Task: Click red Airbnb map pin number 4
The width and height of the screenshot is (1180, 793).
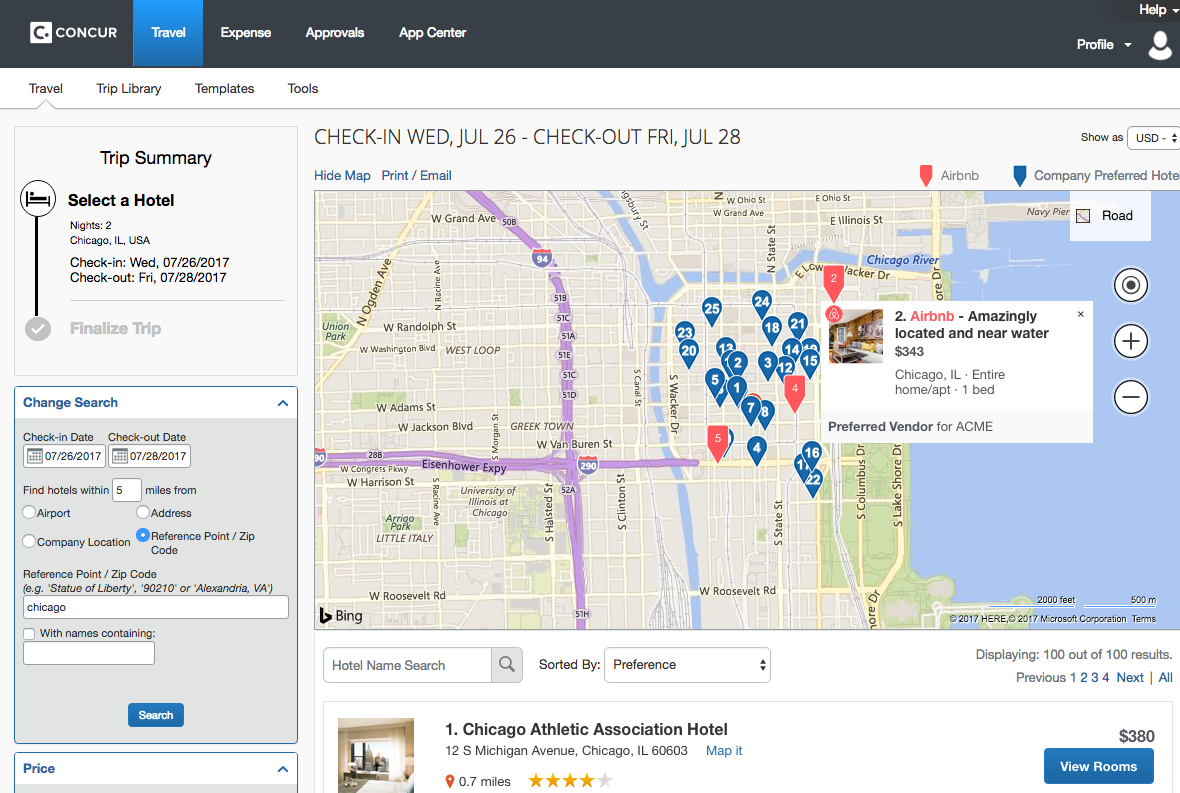Action: click(795, 393)
